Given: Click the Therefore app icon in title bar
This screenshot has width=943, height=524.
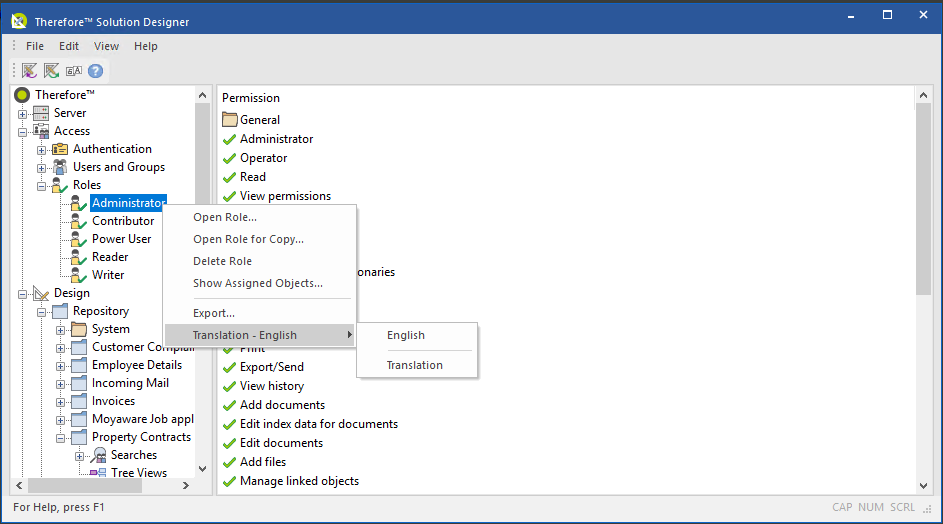Looking at the screenshot, I should click(x=19, y=22).
